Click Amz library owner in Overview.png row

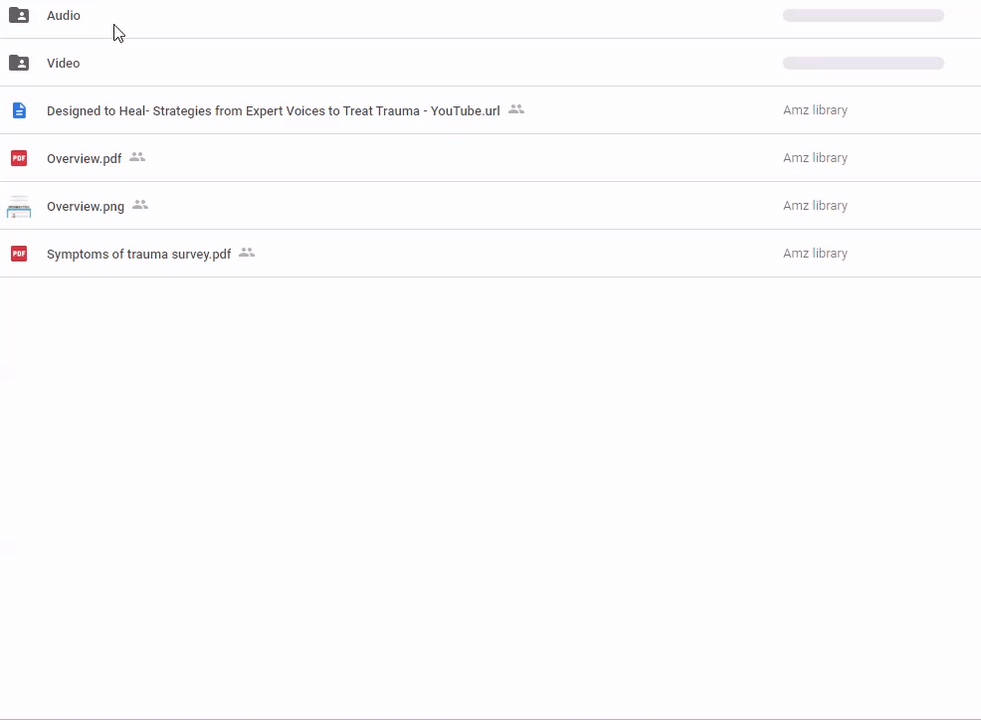(x=815, y=206)
